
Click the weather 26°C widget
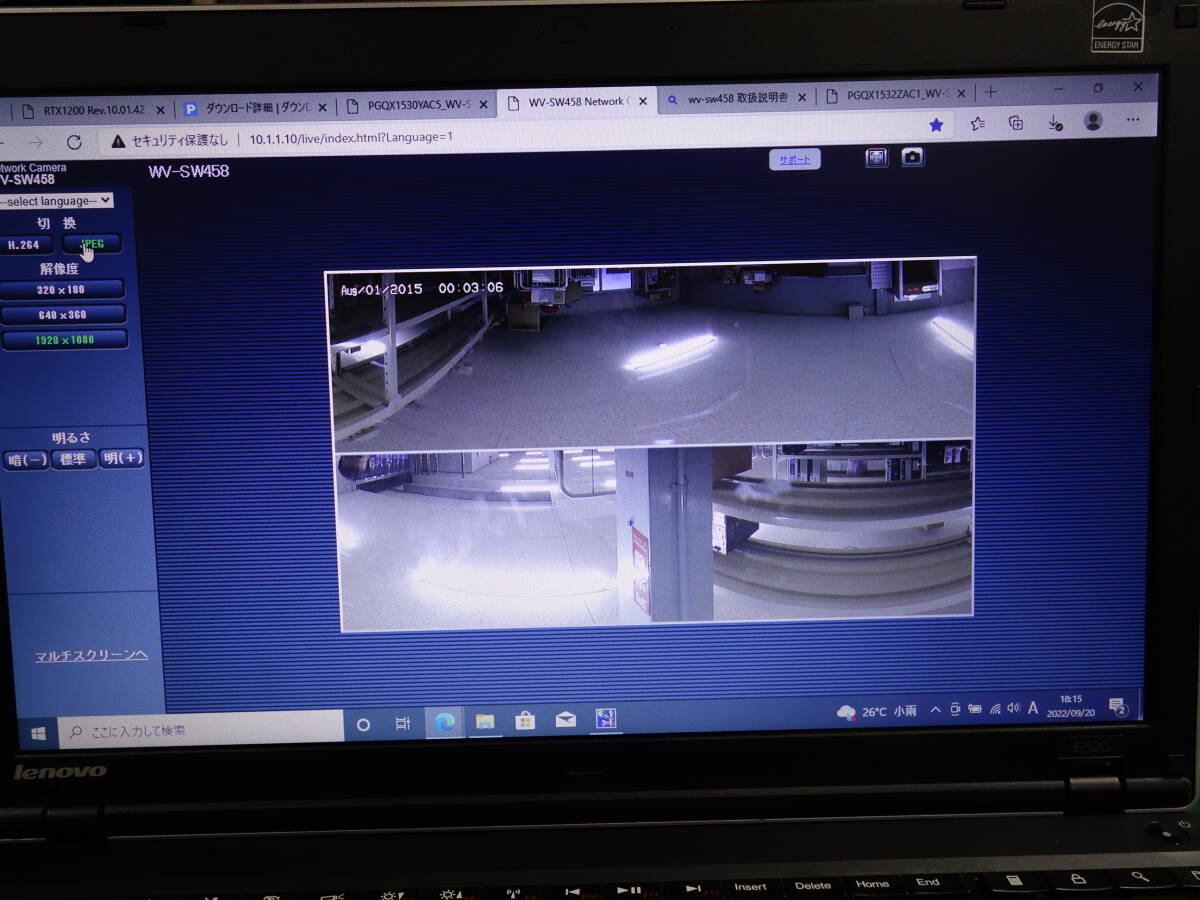pyautogui.click(x=877, y=711)
